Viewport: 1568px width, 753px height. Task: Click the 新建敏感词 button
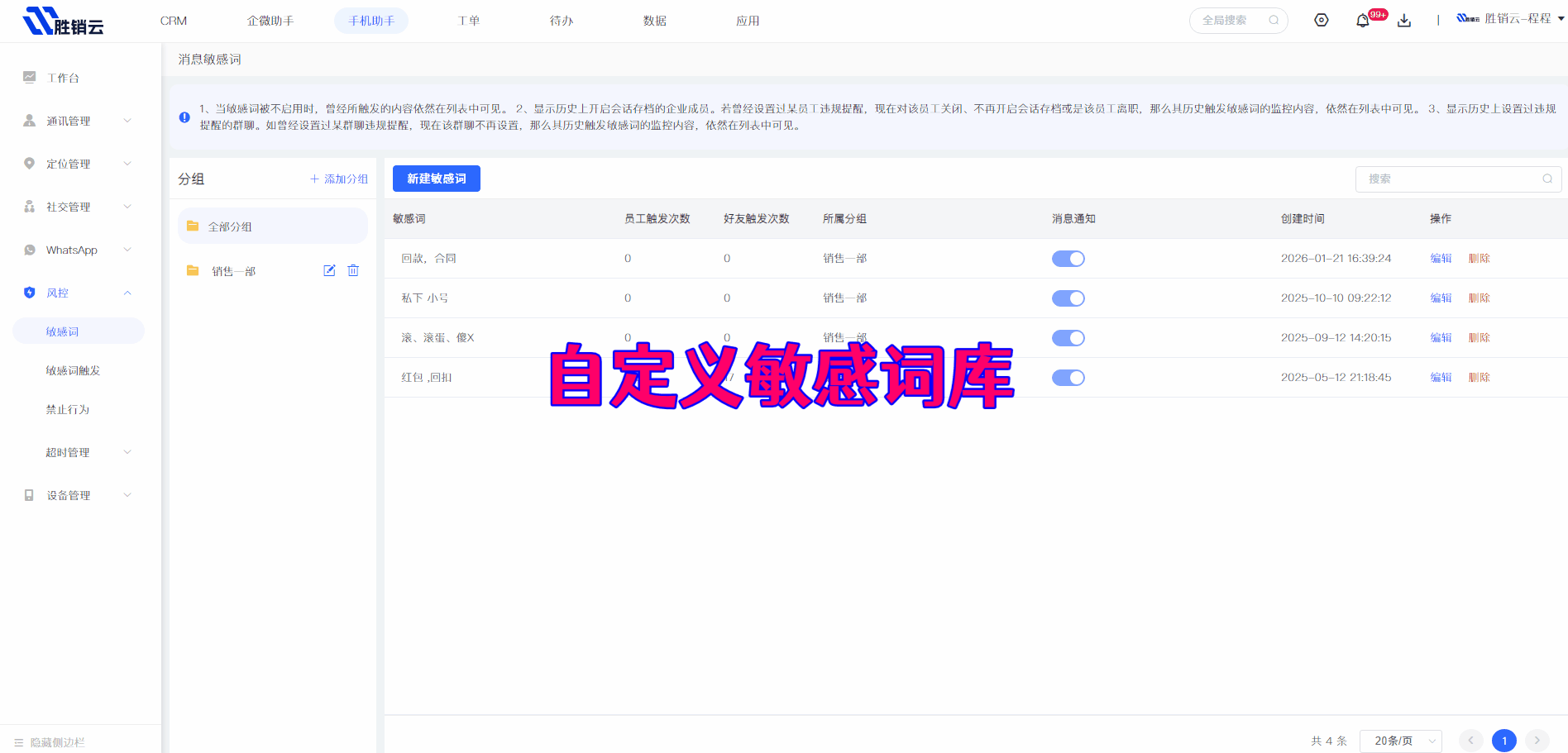436,179
